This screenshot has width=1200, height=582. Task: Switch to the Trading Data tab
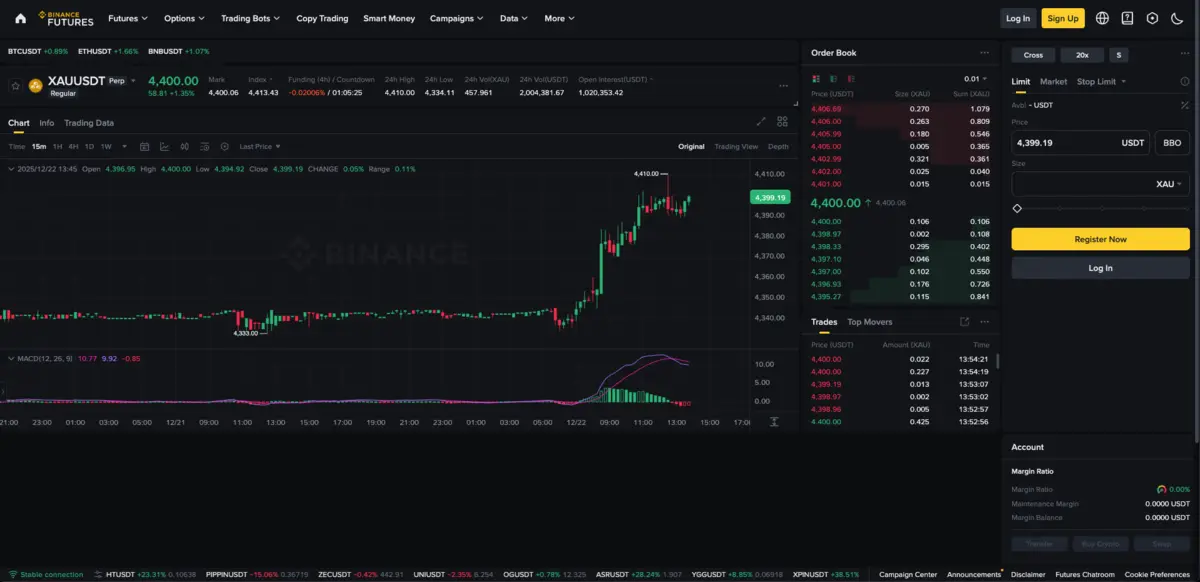[x=89, y=123]
